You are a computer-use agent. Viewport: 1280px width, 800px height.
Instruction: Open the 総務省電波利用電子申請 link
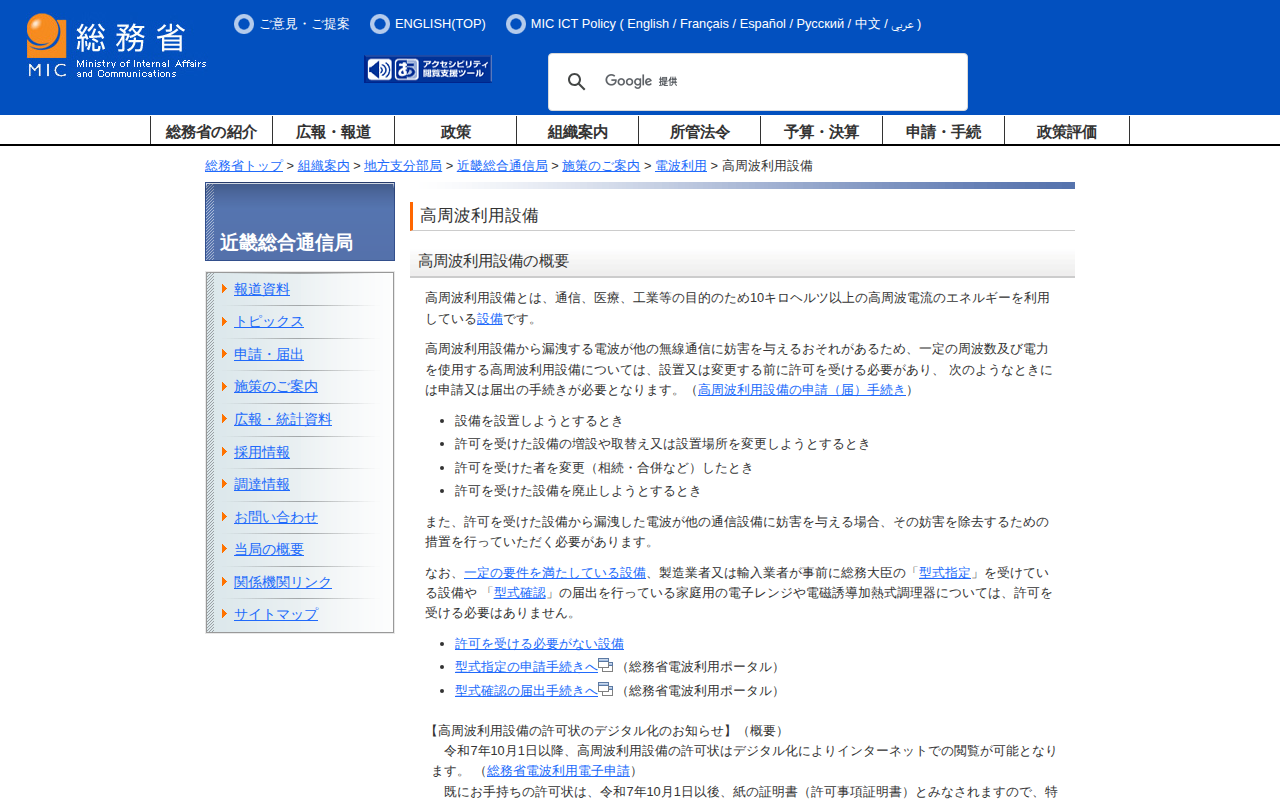tap(558, 771)
